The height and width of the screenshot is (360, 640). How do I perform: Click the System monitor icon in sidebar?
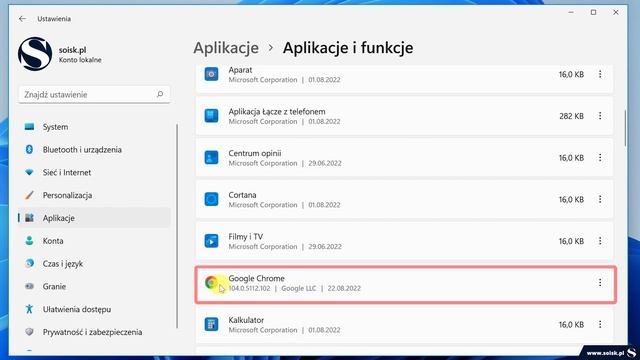tap(29, 127)
